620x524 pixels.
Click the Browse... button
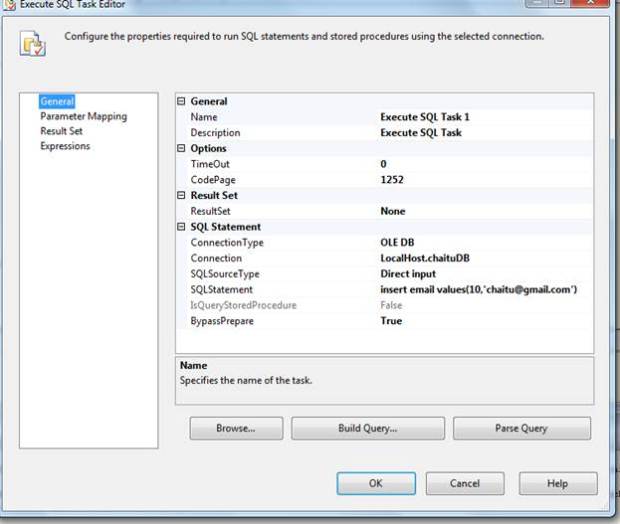pyautogui.click(x=236, y=428)
